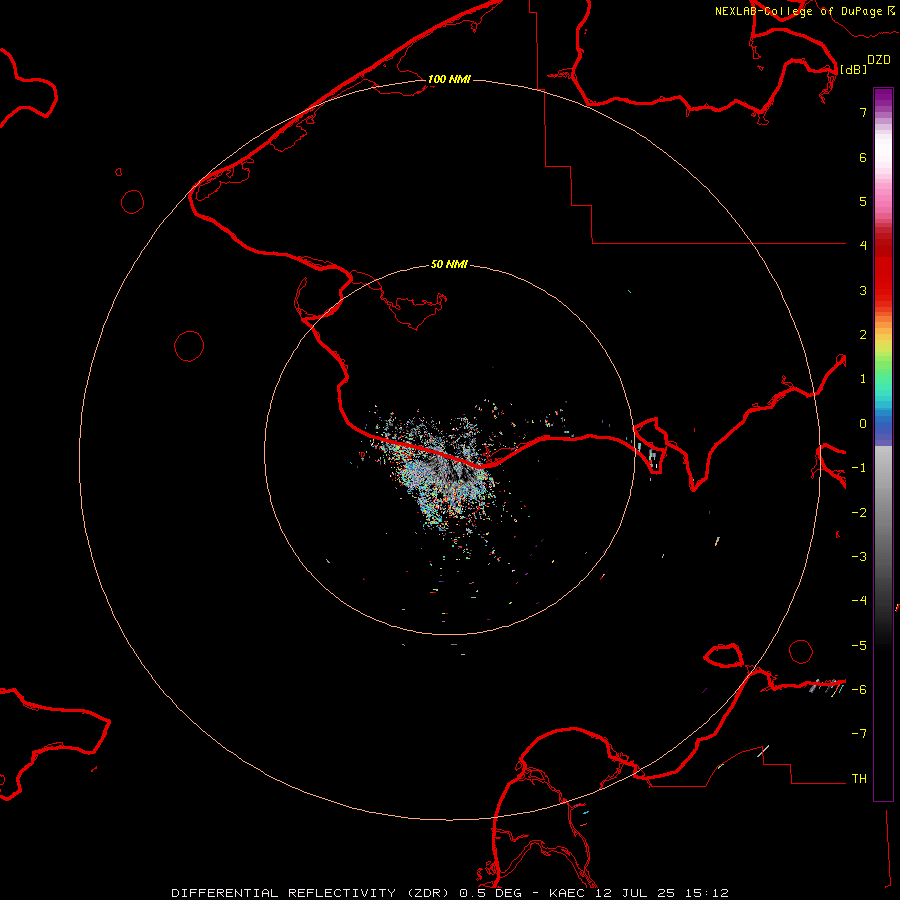Image resolution: width=900 pixels, height=900 pixels.
Task: Click the 2 dB value on scale
Action: click(x=863, y=335)
